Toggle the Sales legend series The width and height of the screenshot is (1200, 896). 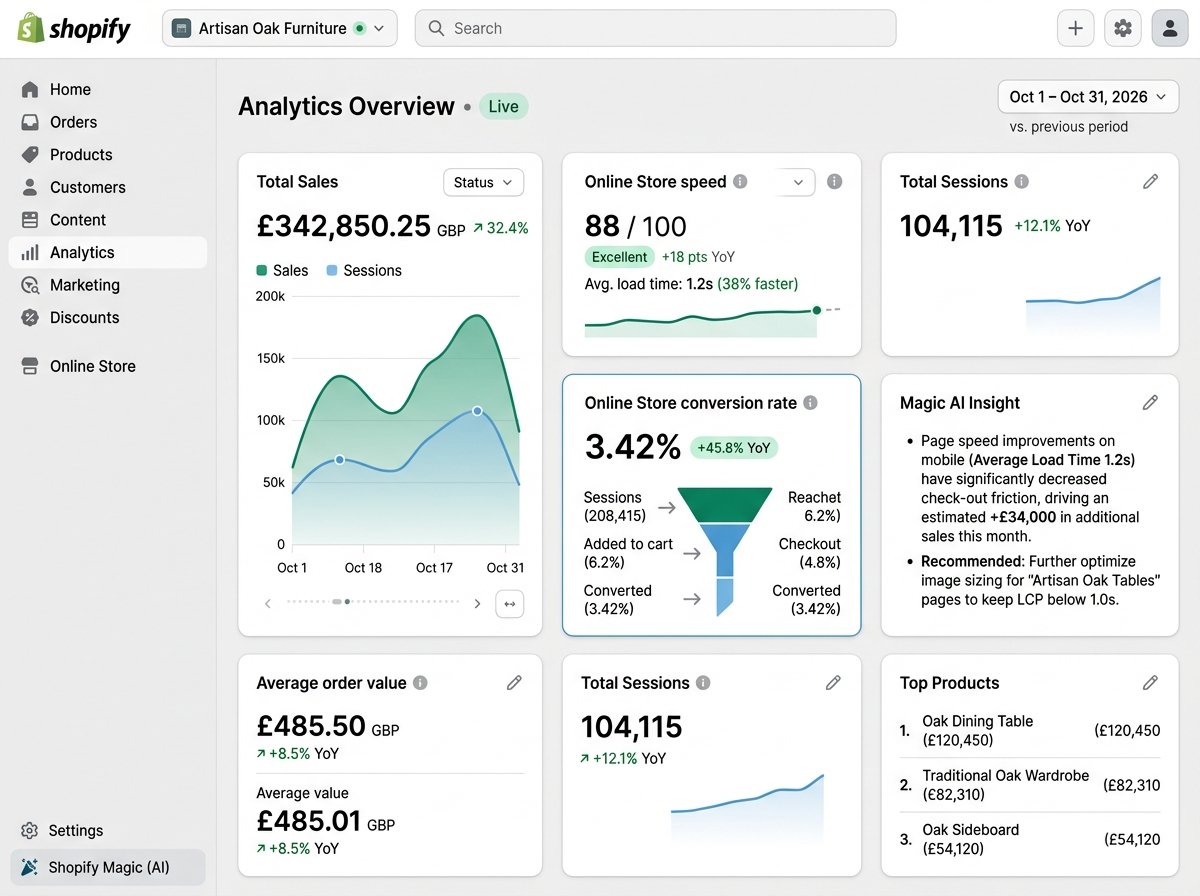pos(283,270)
